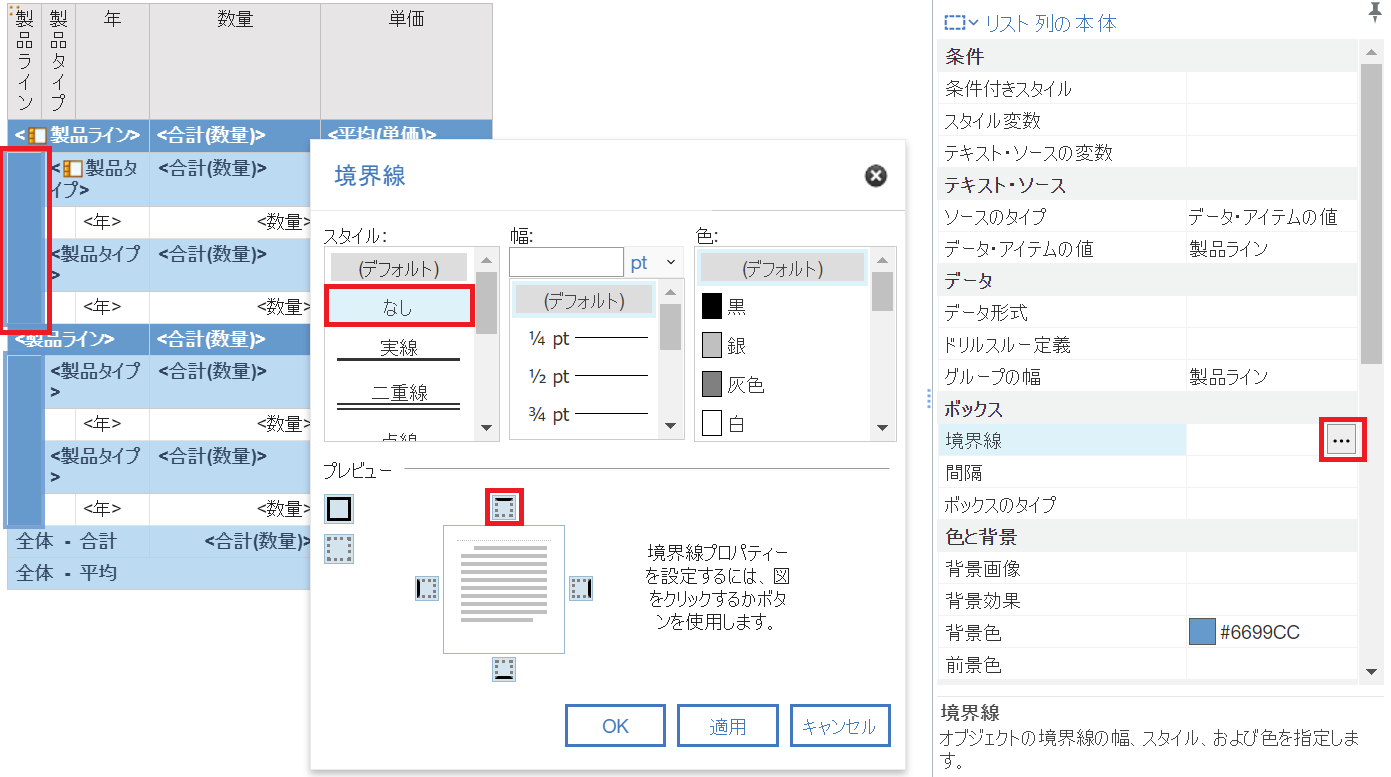Toggle the left border icon beside the preview

click(x=427, y=588)
